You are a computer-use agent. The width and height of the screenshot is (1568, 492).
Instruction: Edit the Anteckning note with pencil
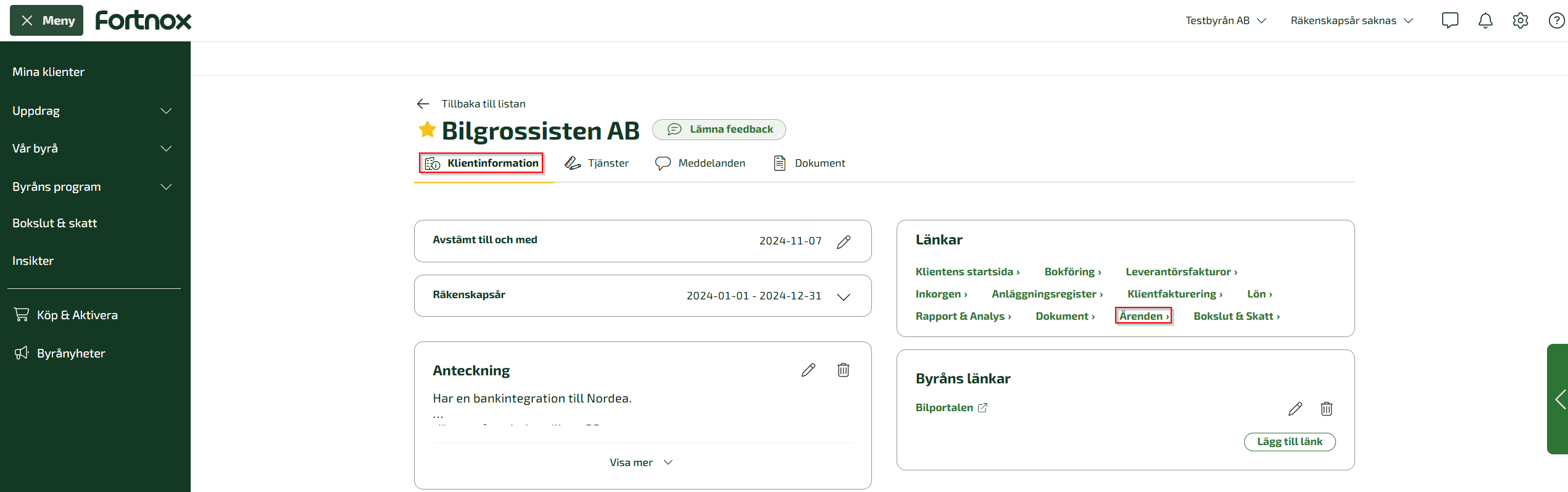[808, 370]
